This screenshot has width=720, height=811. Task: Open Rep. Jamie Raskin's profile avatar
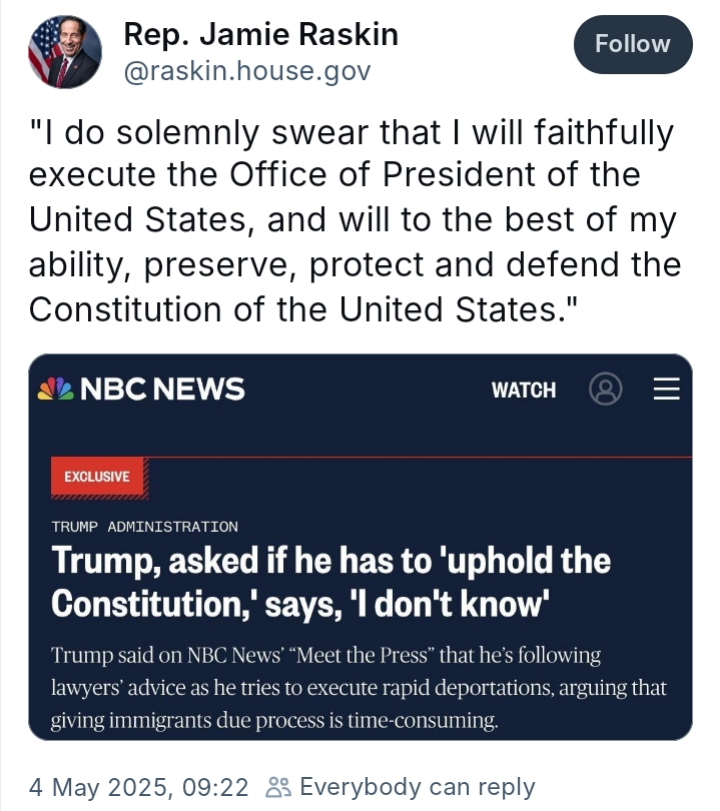coord(64,52)
